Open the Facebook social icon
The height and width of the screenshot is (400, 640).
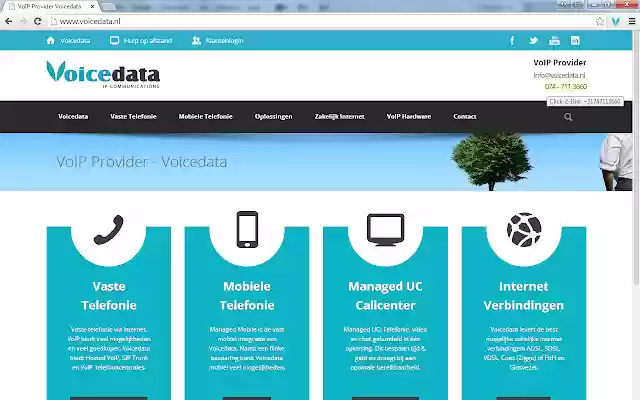click(512, 40)
